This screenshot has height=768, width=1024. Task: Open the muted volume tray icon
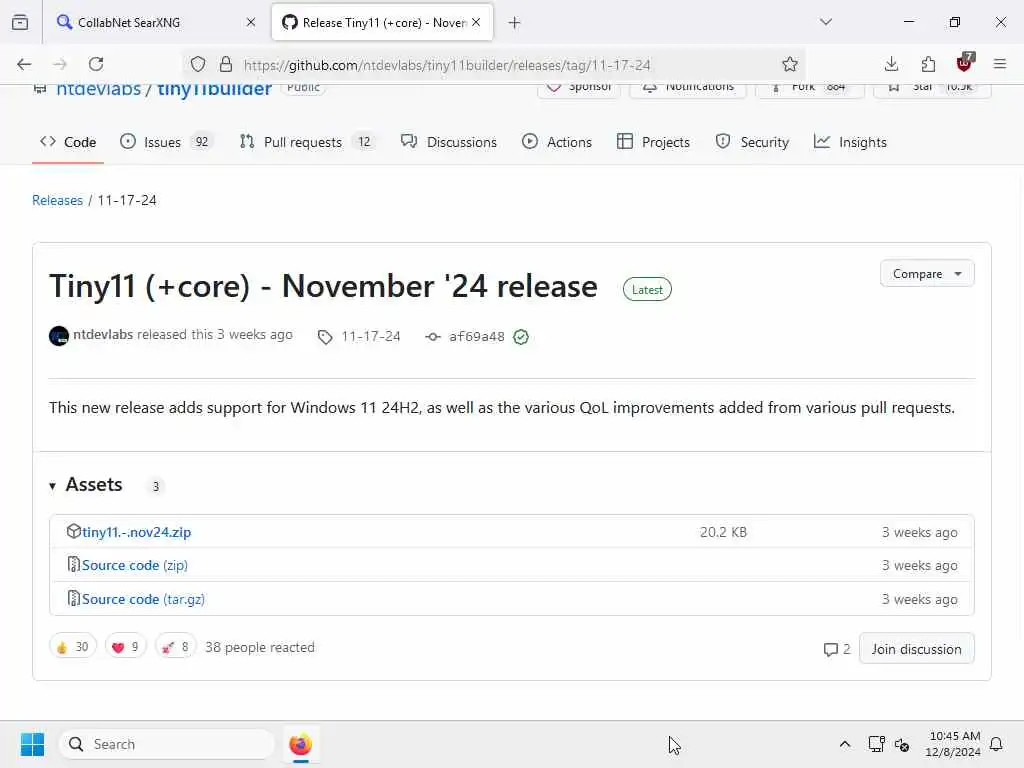pos(902,744)
